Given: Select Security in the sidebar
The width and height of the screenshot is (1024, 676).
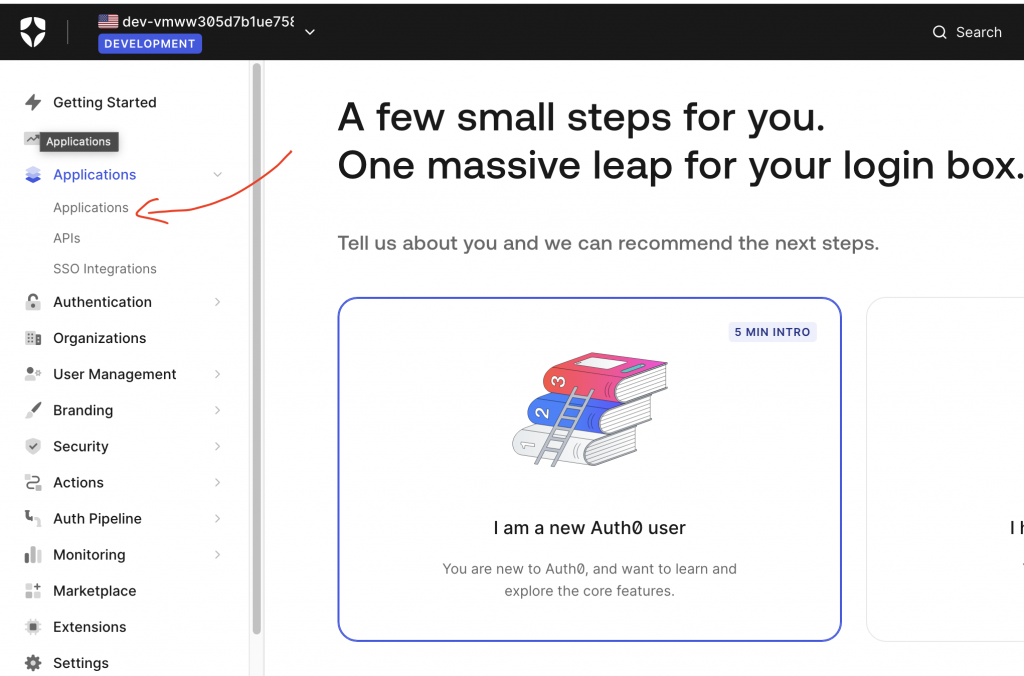Looking at the screenshot, I should tap(81, 446).
